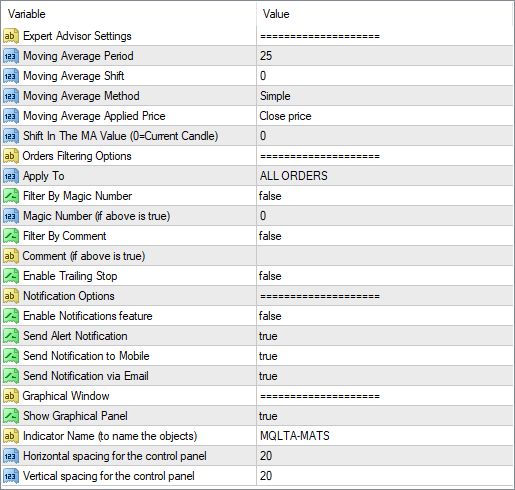Toggle the Enable Notifications feature false value
Viewport: 515px width, 490px height.
pyautogui.click(x=385, y=316)
